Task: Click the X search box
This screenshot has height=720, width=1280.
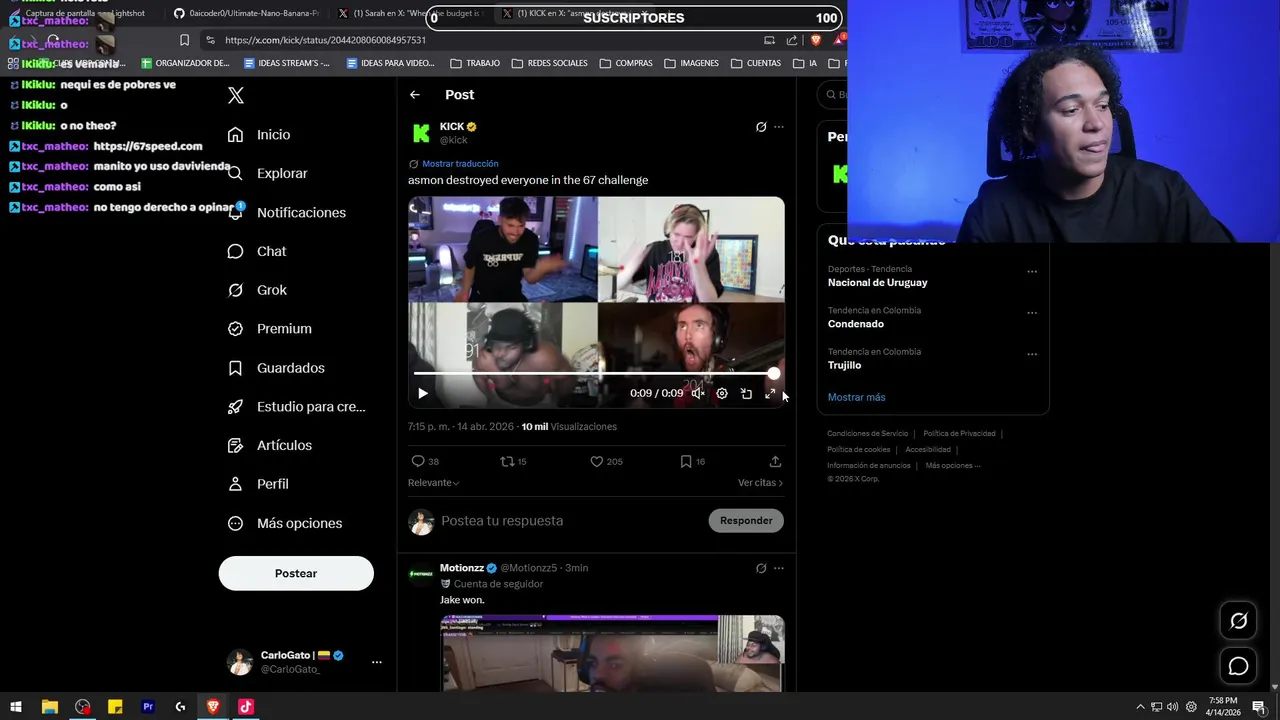Action: coord(833,95)
